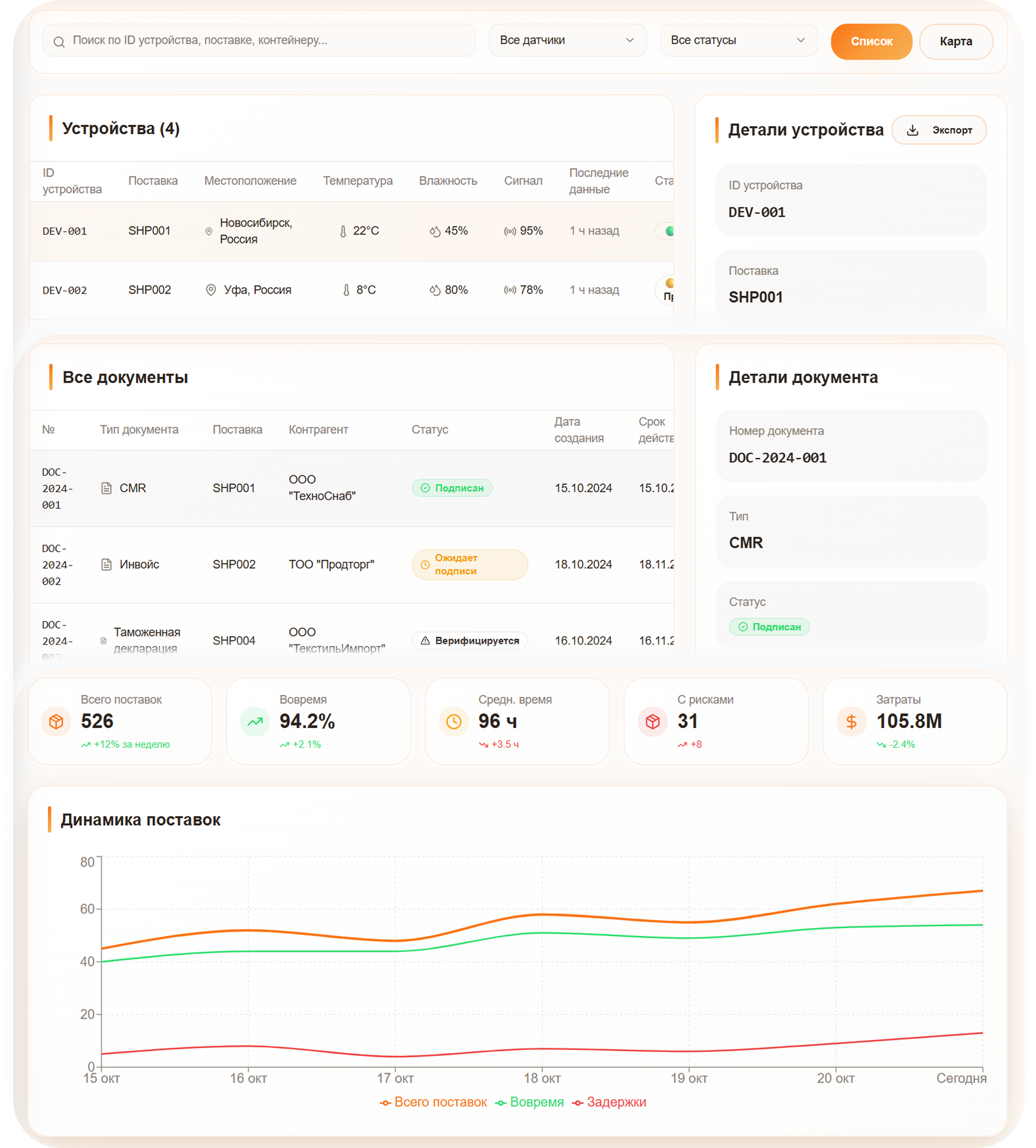1036x1148 pixels.
Task: Click the green trend icon in Вовремя
Action: (x=255, y=722)
